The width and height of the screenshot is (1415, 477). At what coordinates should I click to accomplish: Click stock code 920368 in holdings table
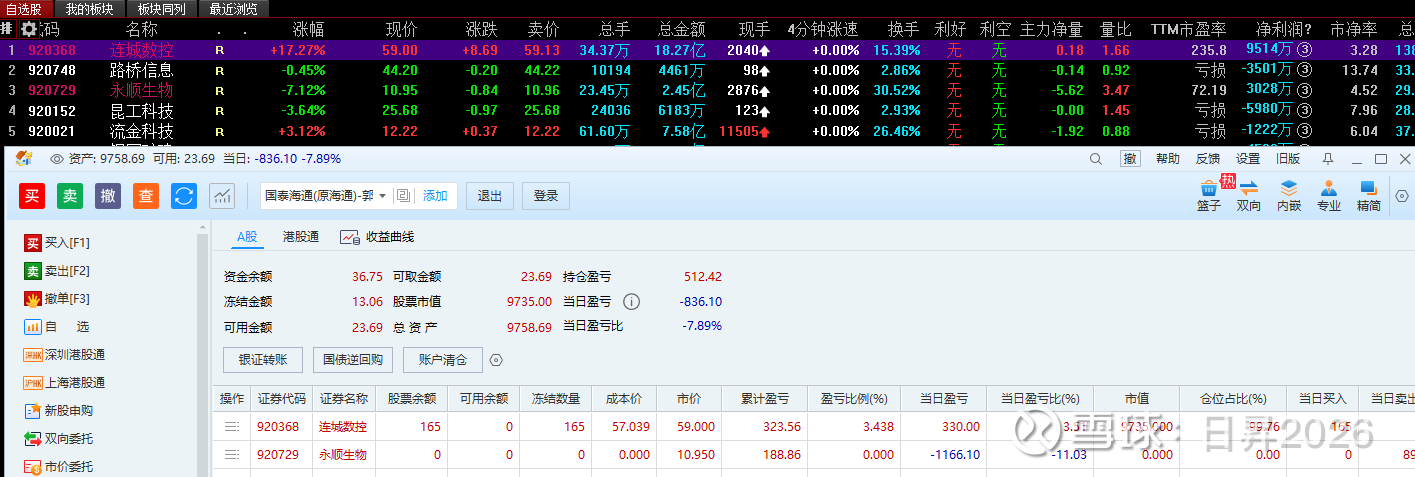point(278,427)
